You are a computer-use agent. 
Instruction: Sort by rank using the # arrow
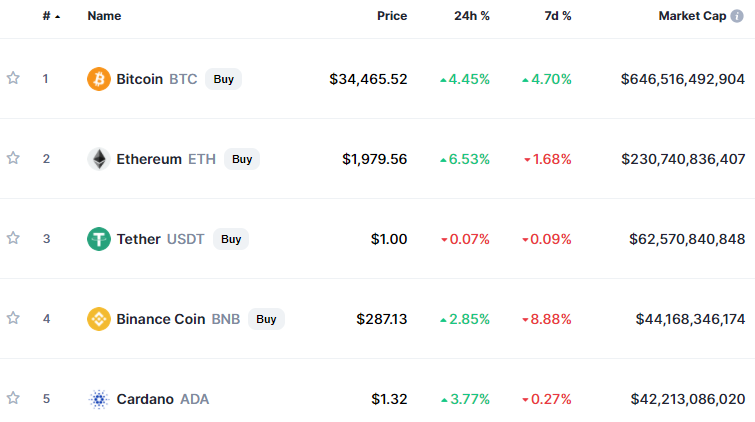51,16
